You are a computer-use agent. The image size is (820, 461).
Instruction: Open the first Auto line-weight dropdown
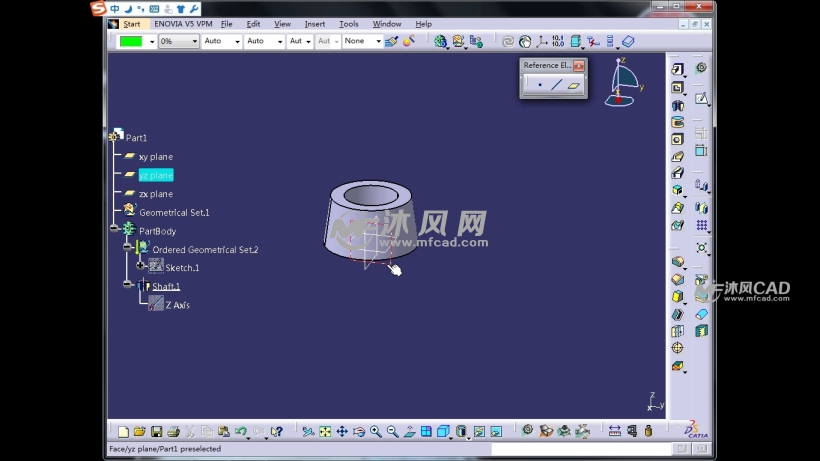[x=222, y=41]
